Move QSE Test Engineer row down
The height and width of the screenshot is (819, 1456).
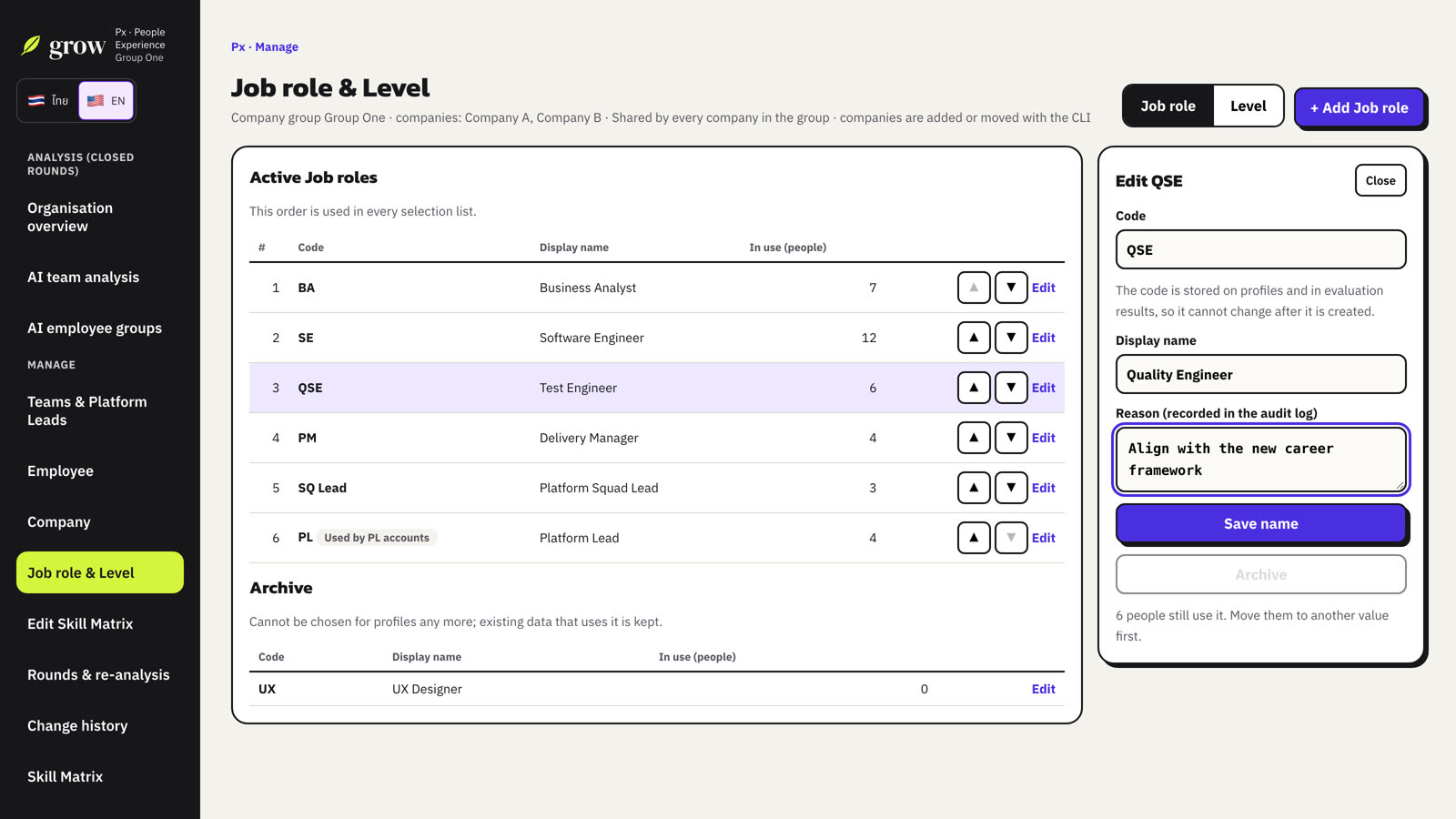coord(1011,388)
